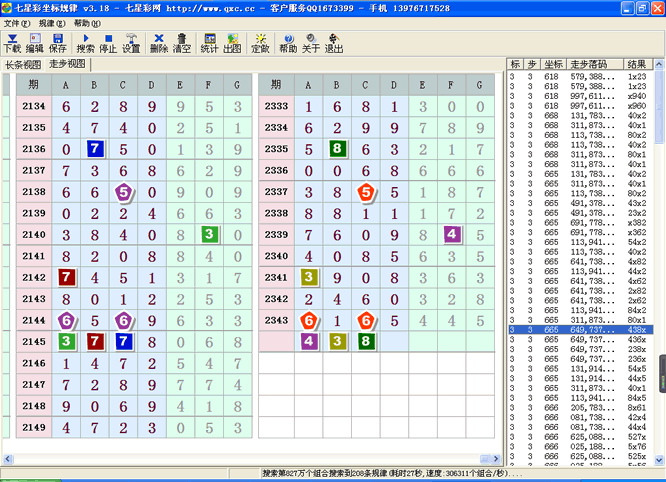Viewport: 666px width, 482px height.
Task: Click red pentagon 5 in row 2337
Action: click(366, 192)
